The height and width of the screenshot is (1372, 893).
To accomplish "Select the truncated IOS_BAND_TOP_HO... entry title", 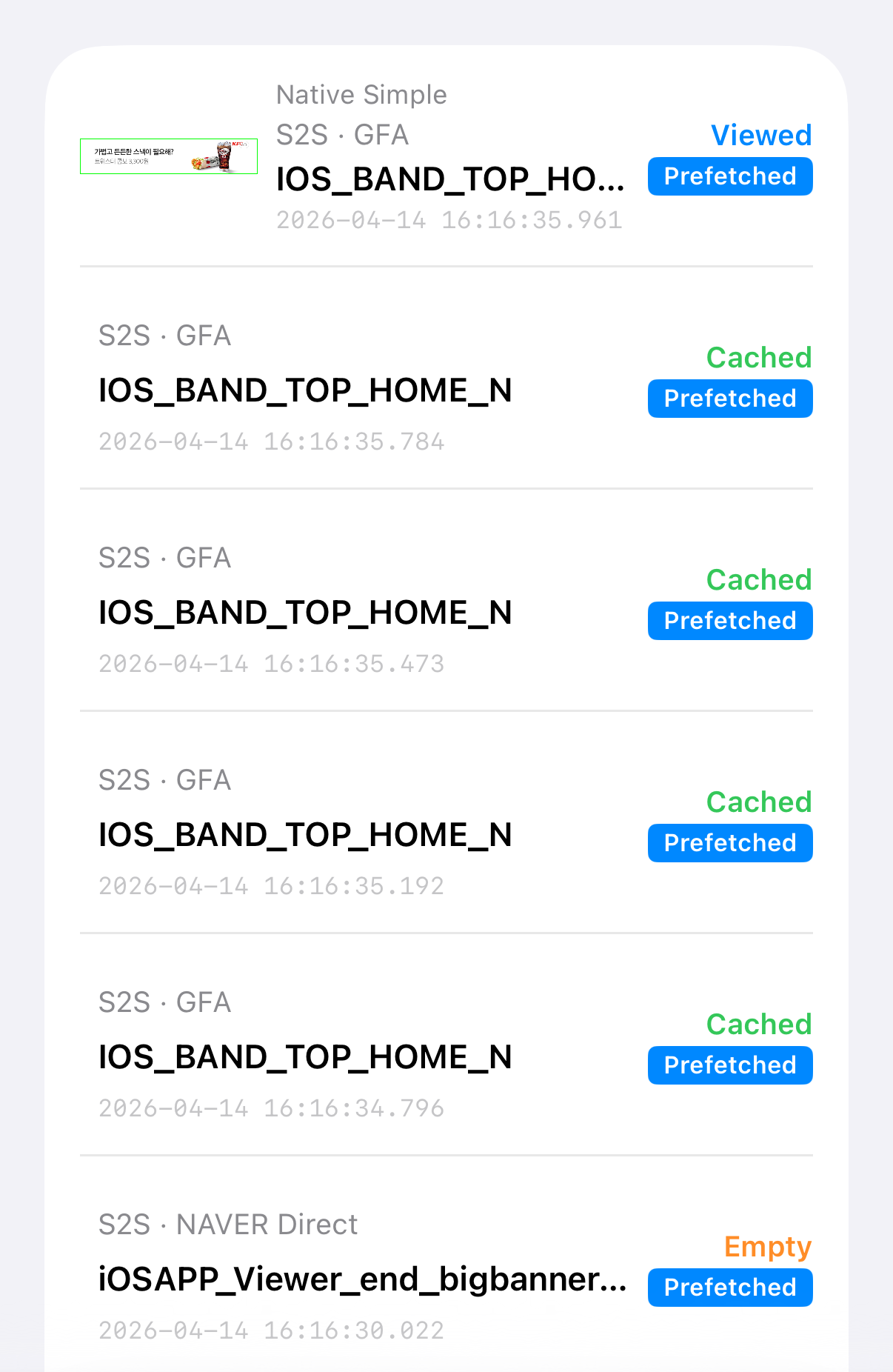I will (x=450, y=180).
